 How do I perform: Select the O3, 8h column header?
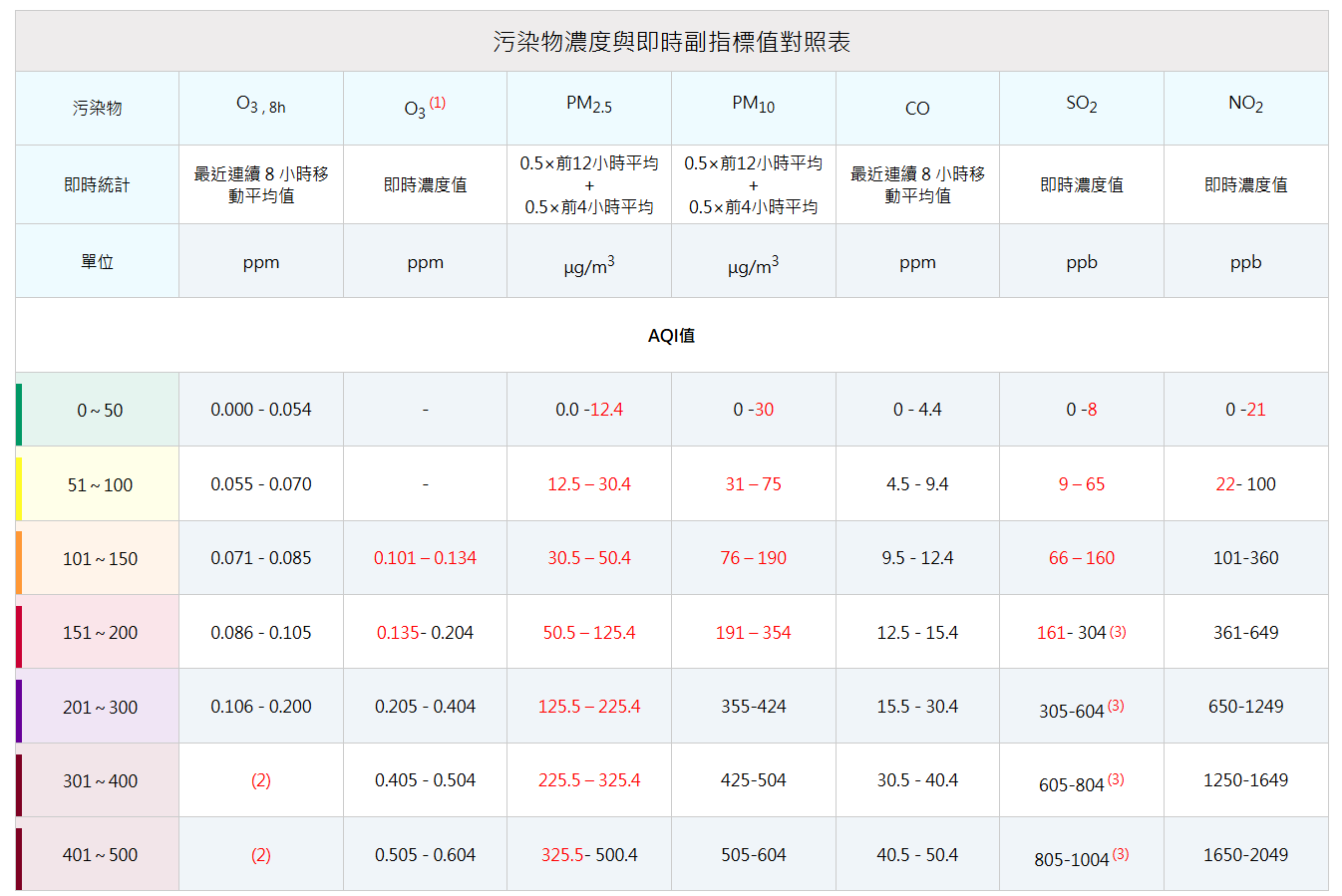(261, 106)
